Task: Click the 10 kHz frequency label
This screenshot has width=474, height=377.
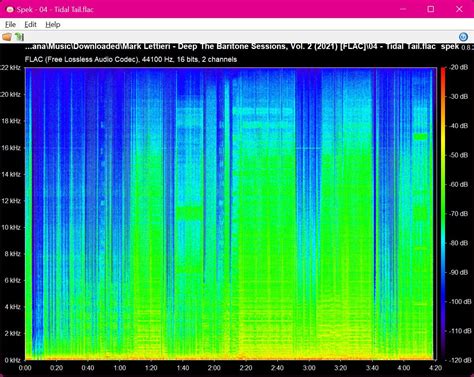Action: [11, 227]
